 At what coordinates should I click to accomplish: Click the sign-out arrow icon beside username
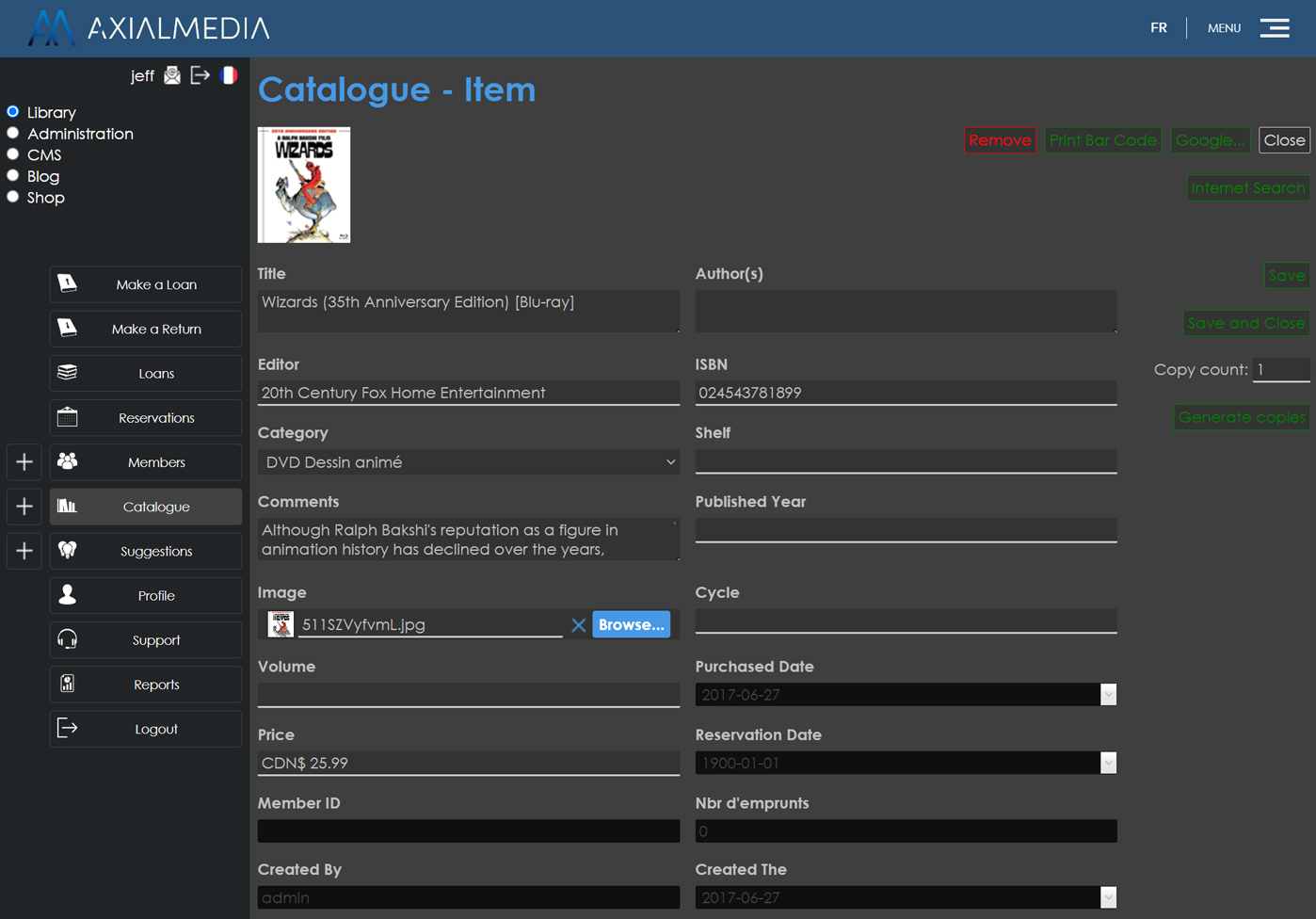[x=200, y=75]
